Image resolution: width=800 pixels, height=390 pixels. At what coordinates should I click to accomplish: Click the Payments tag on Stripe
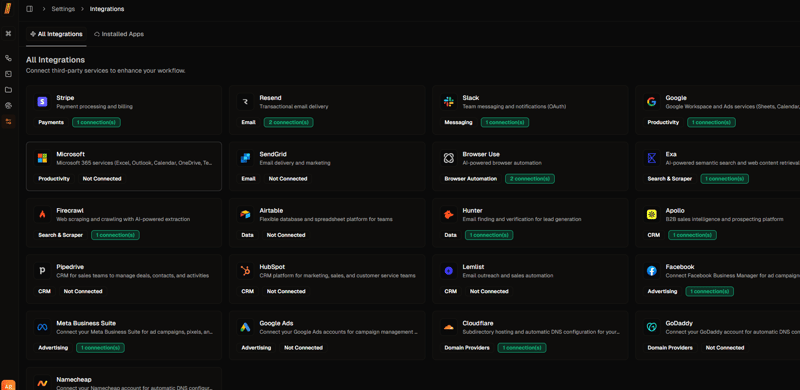(51, 123)
